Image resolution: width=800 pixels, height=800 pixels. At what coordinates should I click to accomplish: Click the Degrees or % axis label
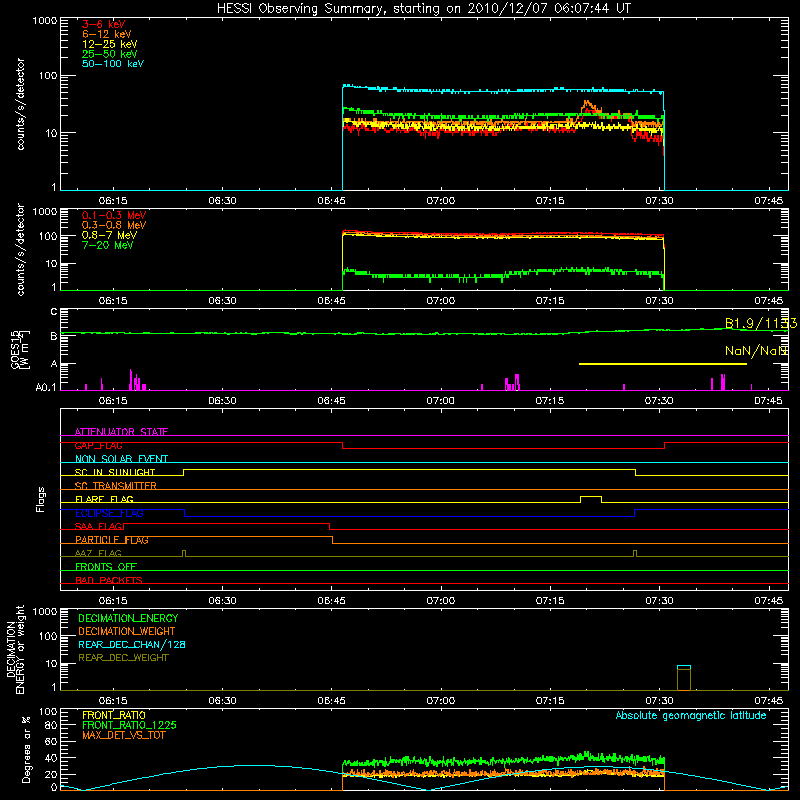26,749
